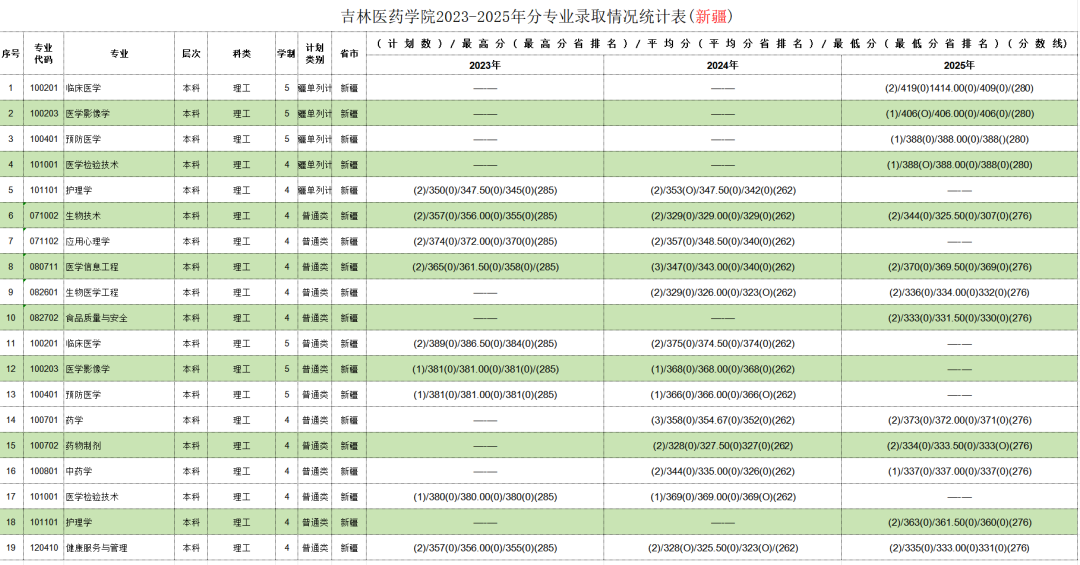
Task: Select the 2025 cell (2)/363(0)/361.50(0)/360(0)(276)
Action: (x=959, y=522)
